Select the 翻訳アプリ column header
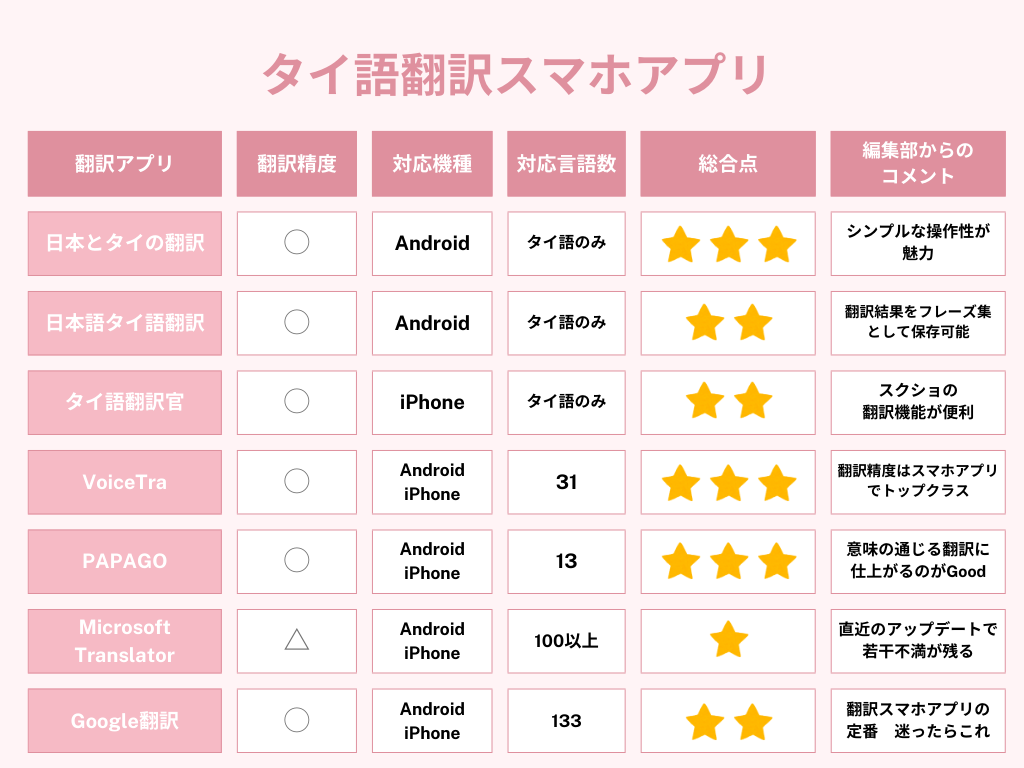Image resolution: width=1024 pixels, height=768 pixels. point(125,164)
